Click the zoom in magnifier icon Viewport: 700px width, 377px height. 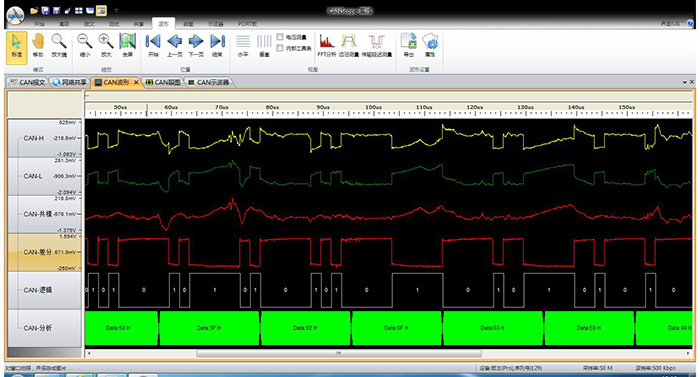click(106, 45)
